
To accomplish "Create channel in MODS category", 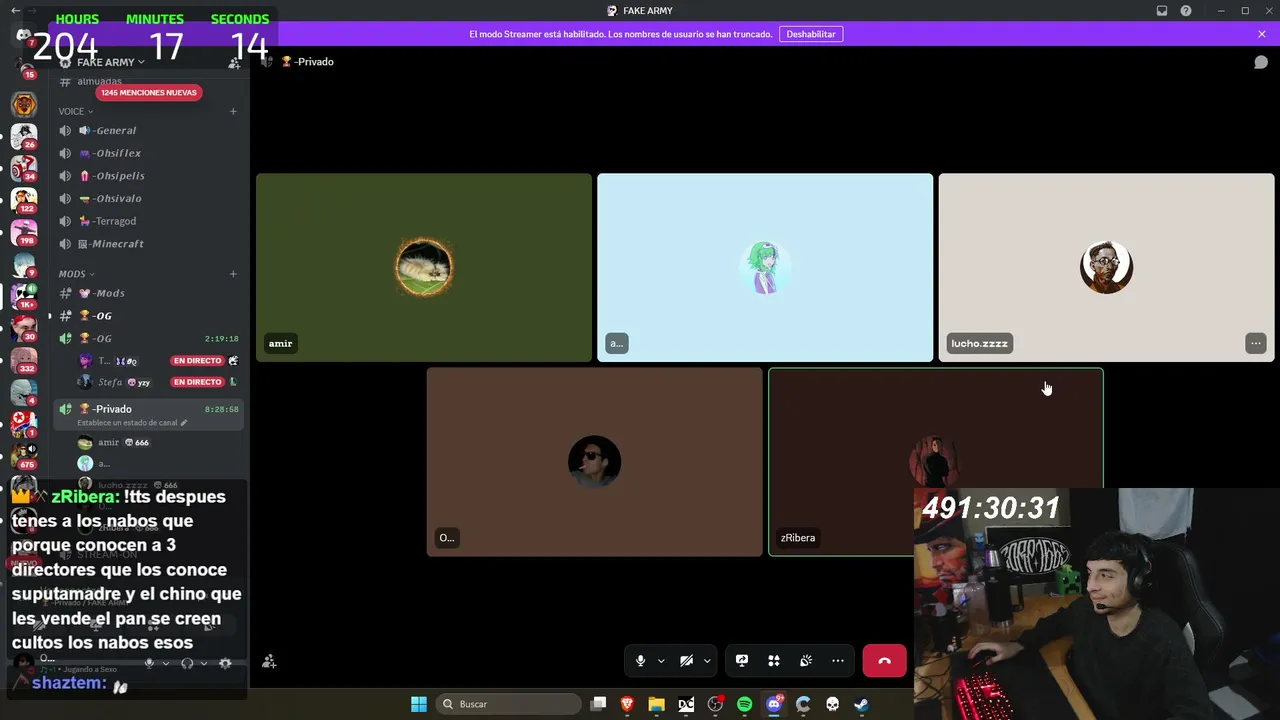I will (x=233, y=274).
